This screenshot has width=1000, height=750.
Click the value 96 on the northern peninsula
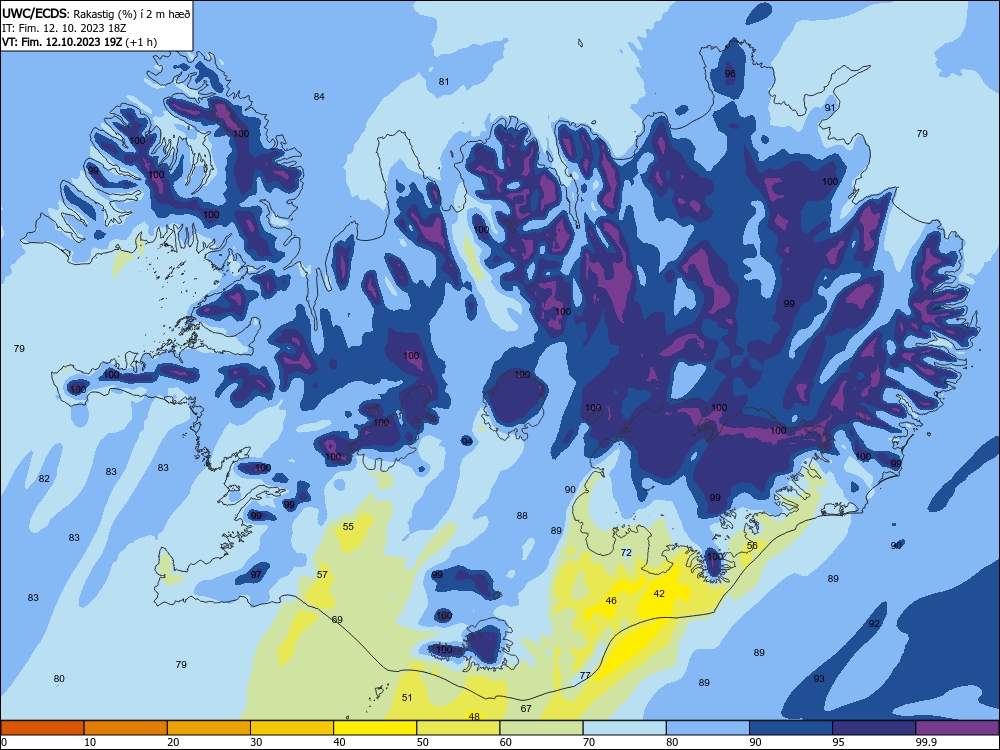coord(730,73)
